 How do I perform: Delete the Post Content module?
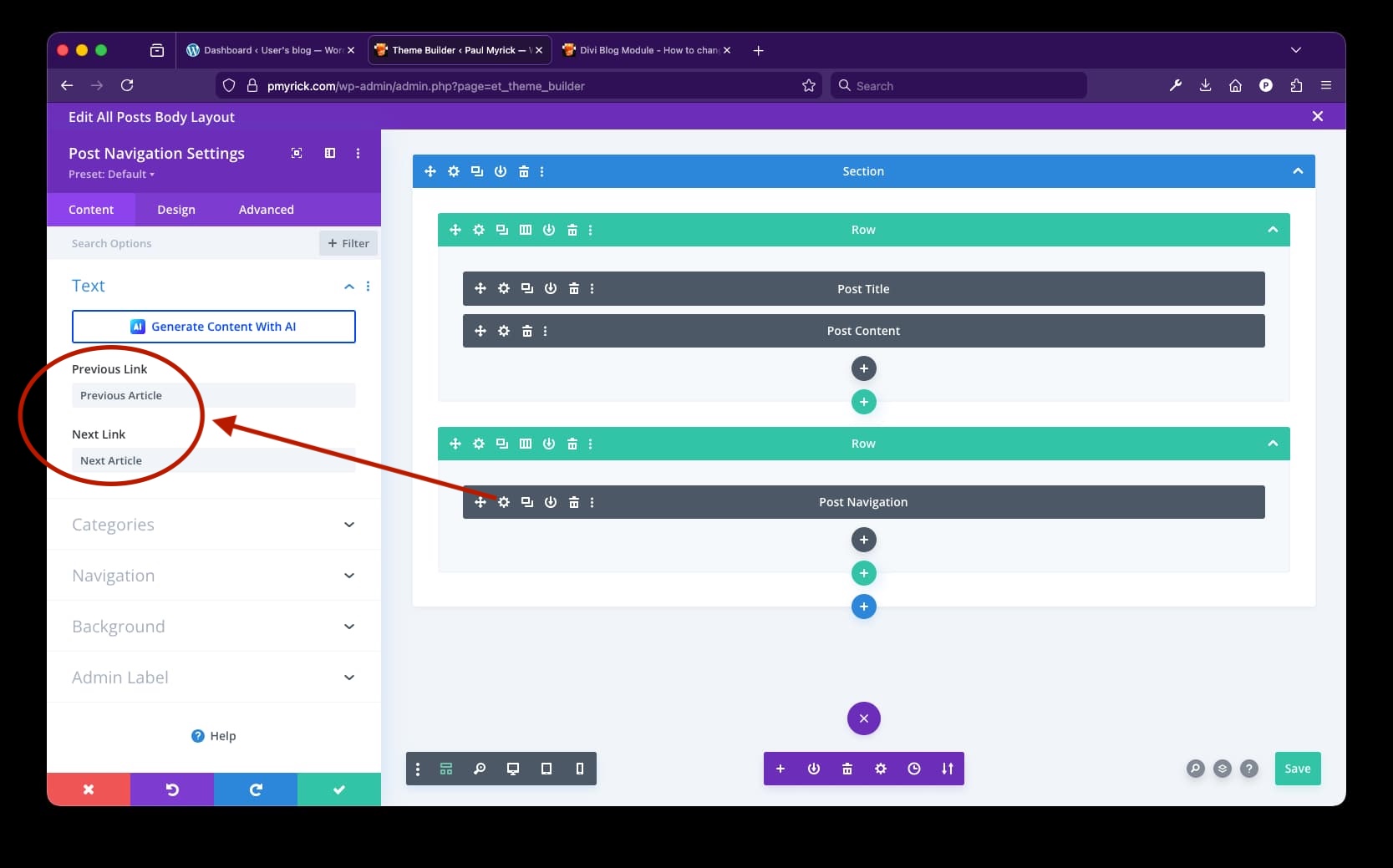click(527, 331)
